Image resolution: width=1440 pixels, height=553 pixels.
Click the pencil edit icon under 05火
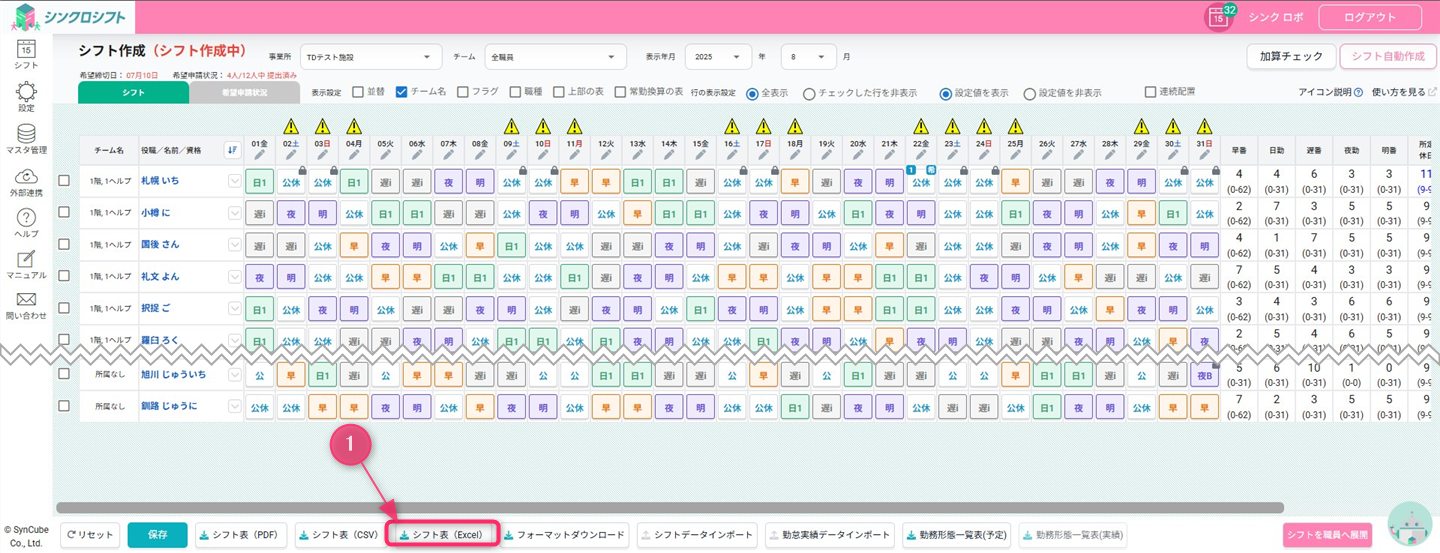(386, 155)
